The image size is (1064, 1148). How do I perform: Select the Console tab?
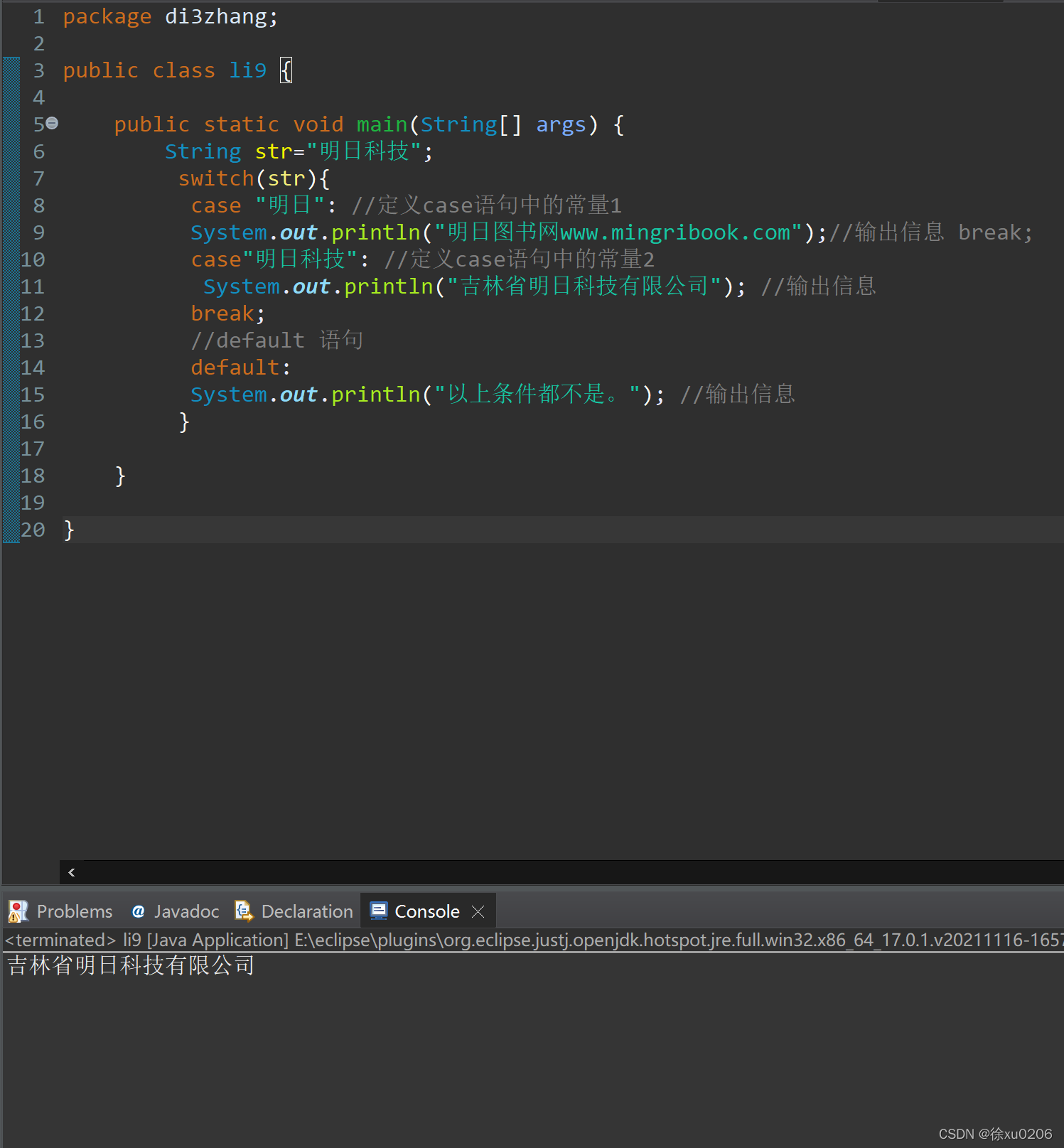point(426,911)
